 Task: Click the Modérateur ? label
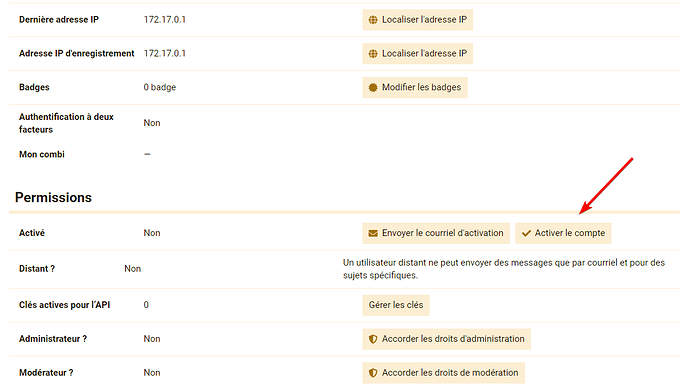46,373
